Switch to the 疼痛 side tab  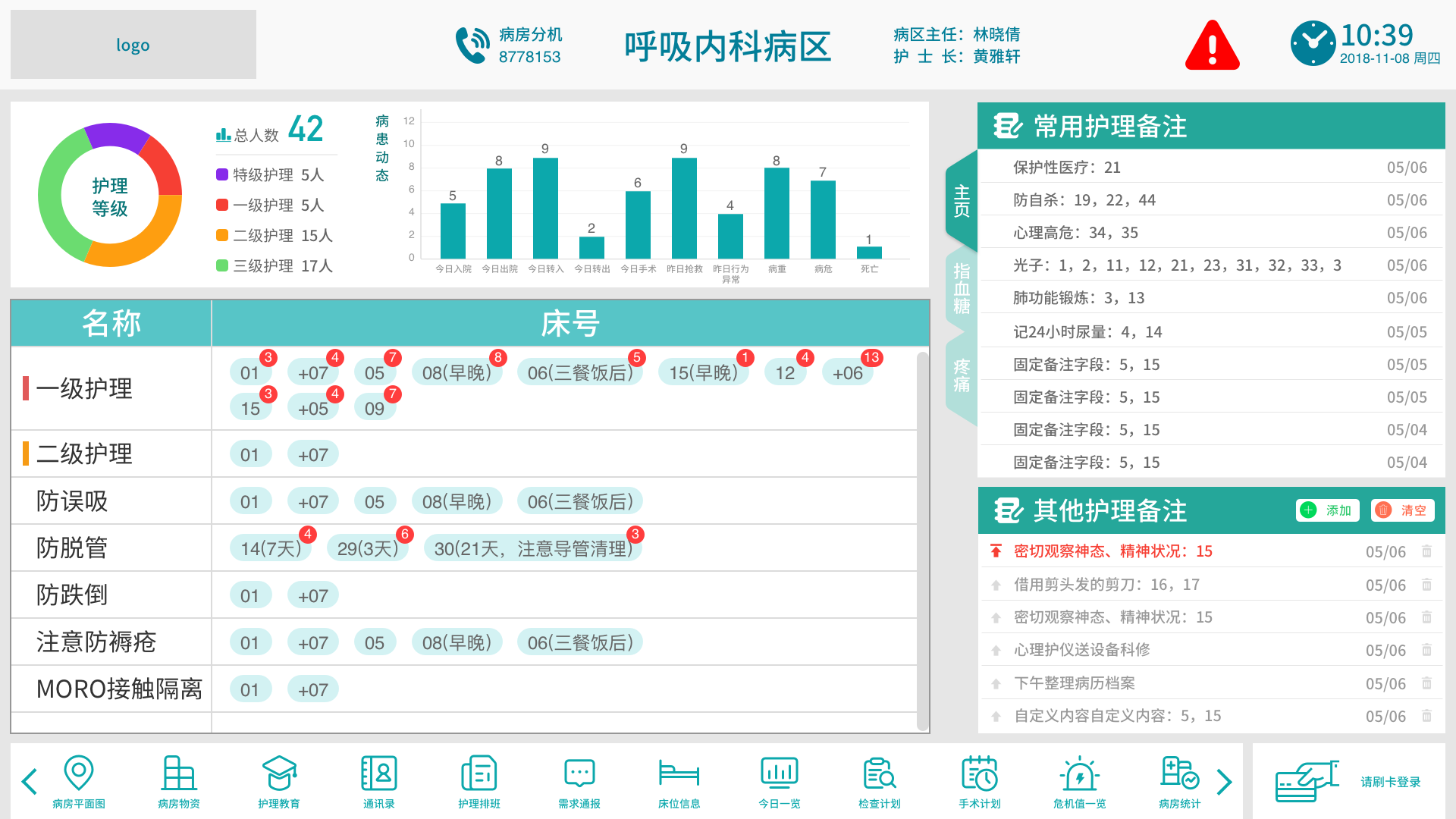962,375
